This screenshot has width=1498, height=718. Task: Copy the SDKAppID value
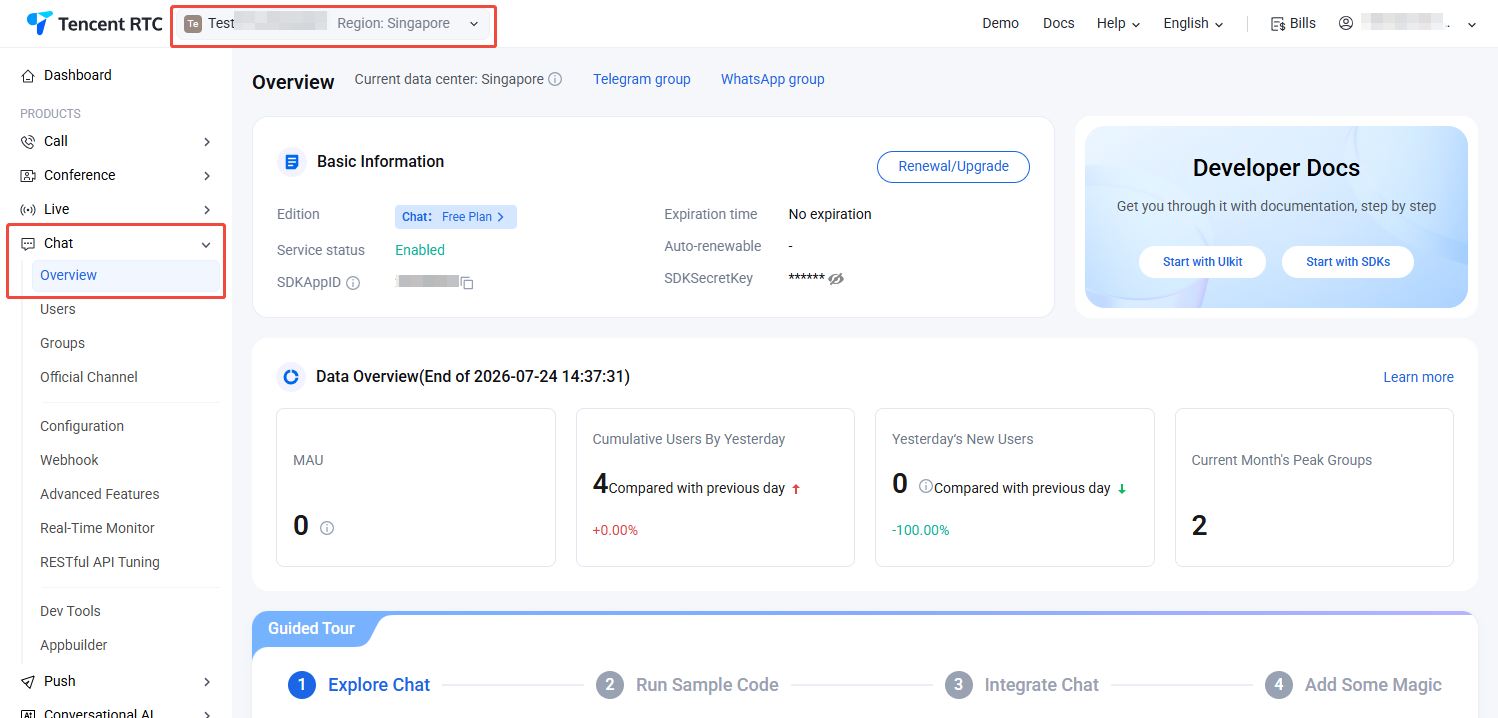coord(466,283)
